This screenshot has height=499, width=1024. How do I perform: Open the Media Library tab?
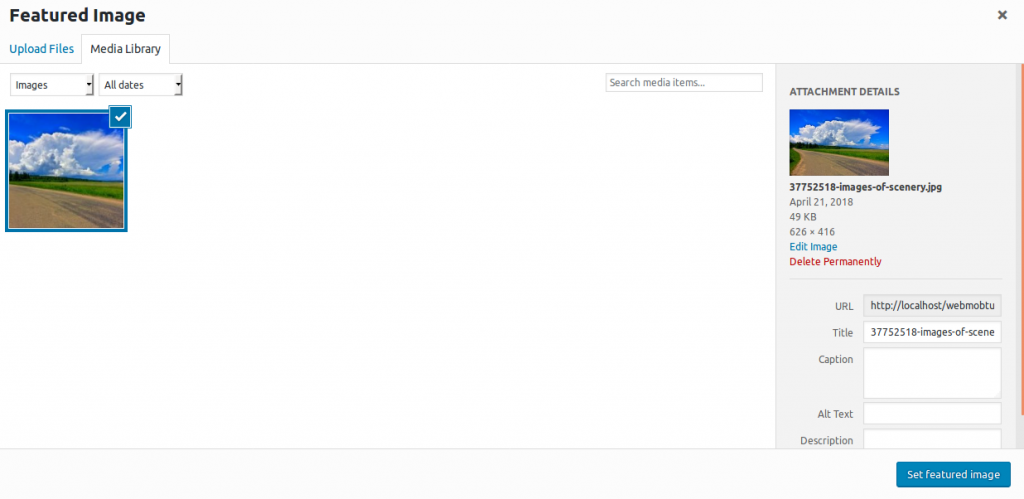(126, 48)
